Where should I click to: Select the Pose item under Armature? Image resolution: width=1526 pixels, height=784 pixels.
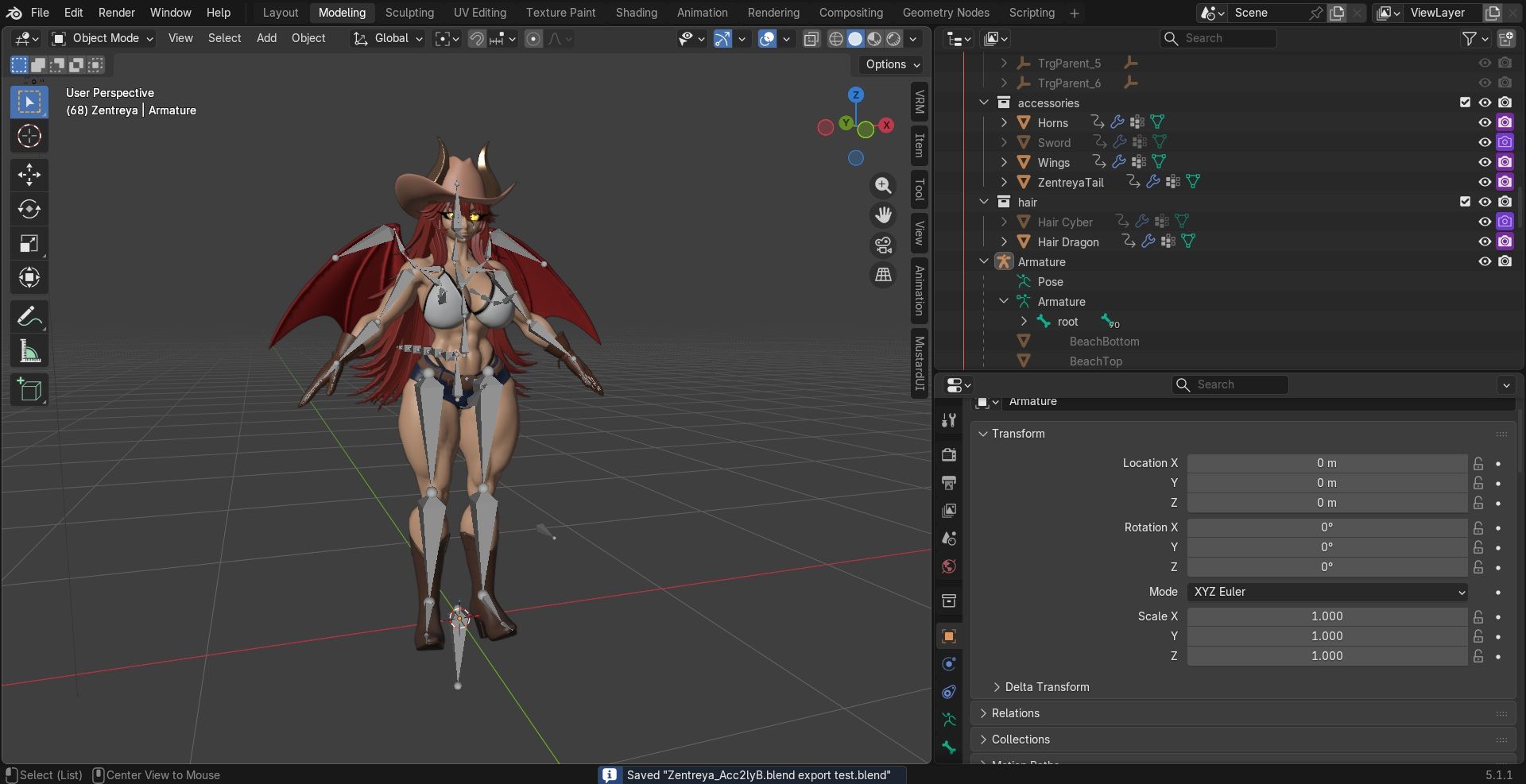pyautogui.click(x=1050, y=282)
